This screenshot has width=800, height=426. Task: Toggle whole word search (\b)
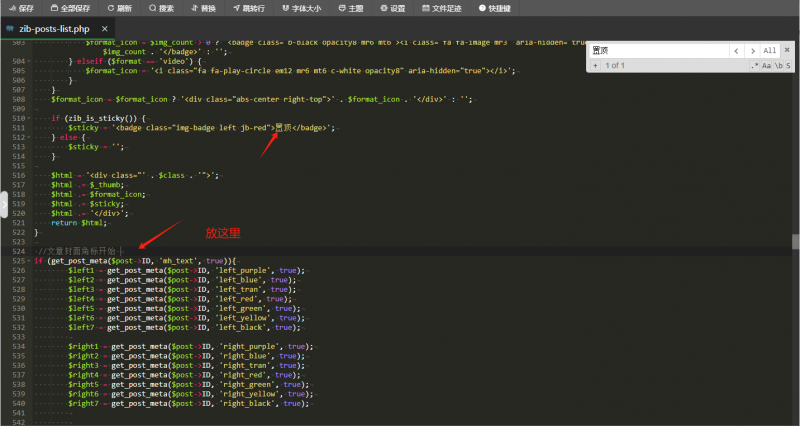(x=779, y=66)
